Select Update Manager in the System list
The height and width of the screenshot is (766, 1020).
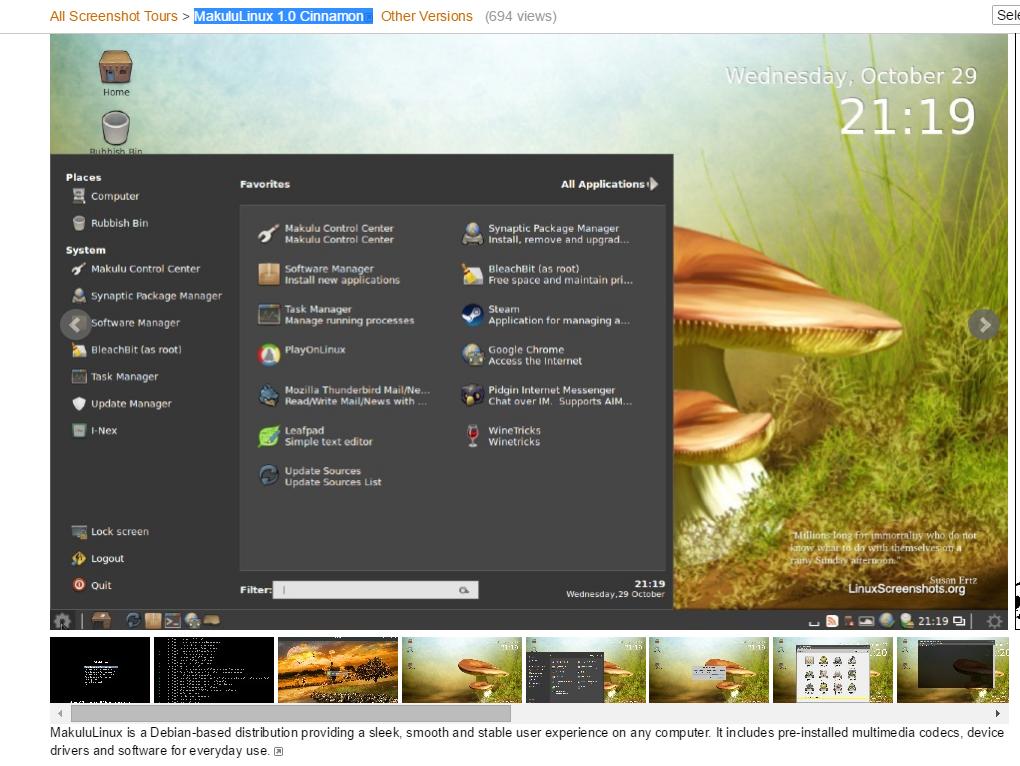tap(121, 404)
